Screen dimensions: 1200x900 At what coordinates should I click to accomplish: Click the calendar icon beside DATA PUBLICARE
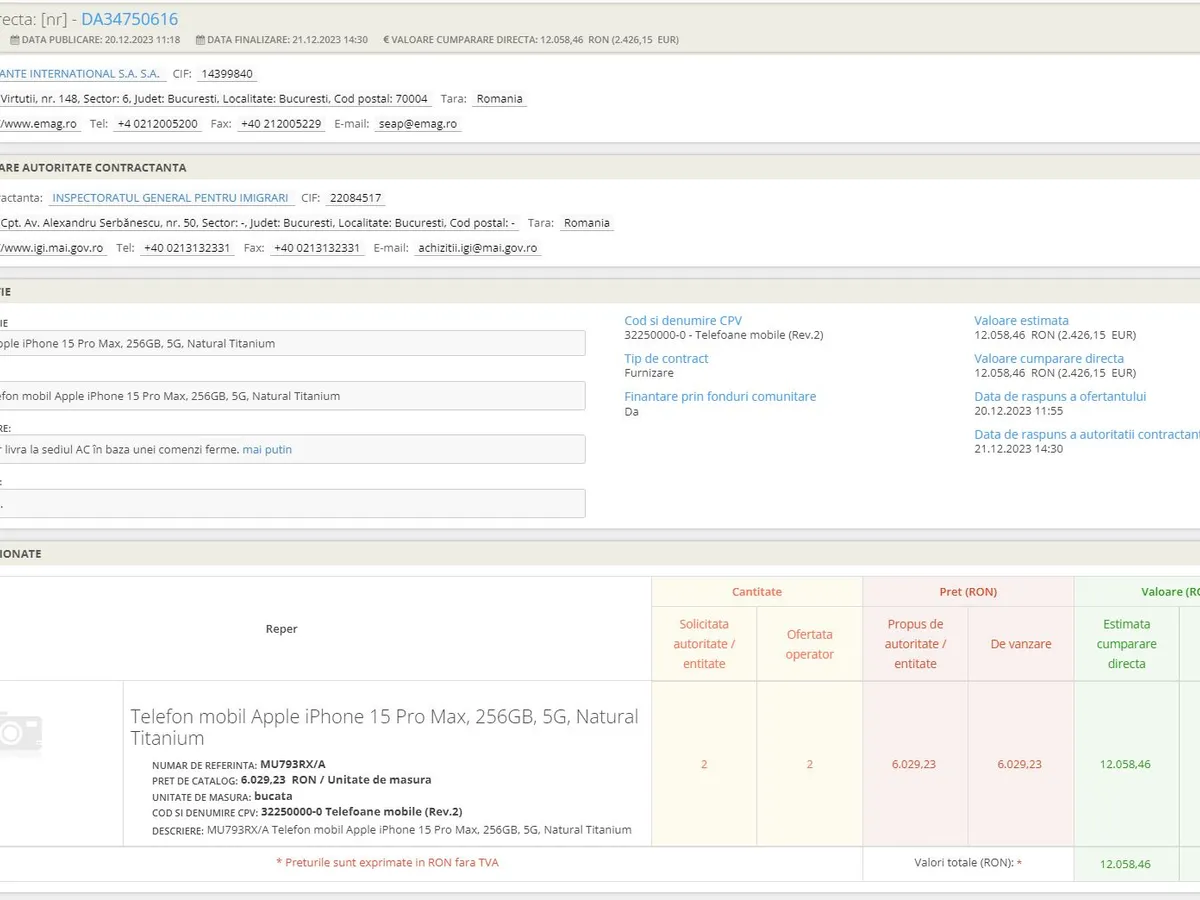[x=15, y=40]
